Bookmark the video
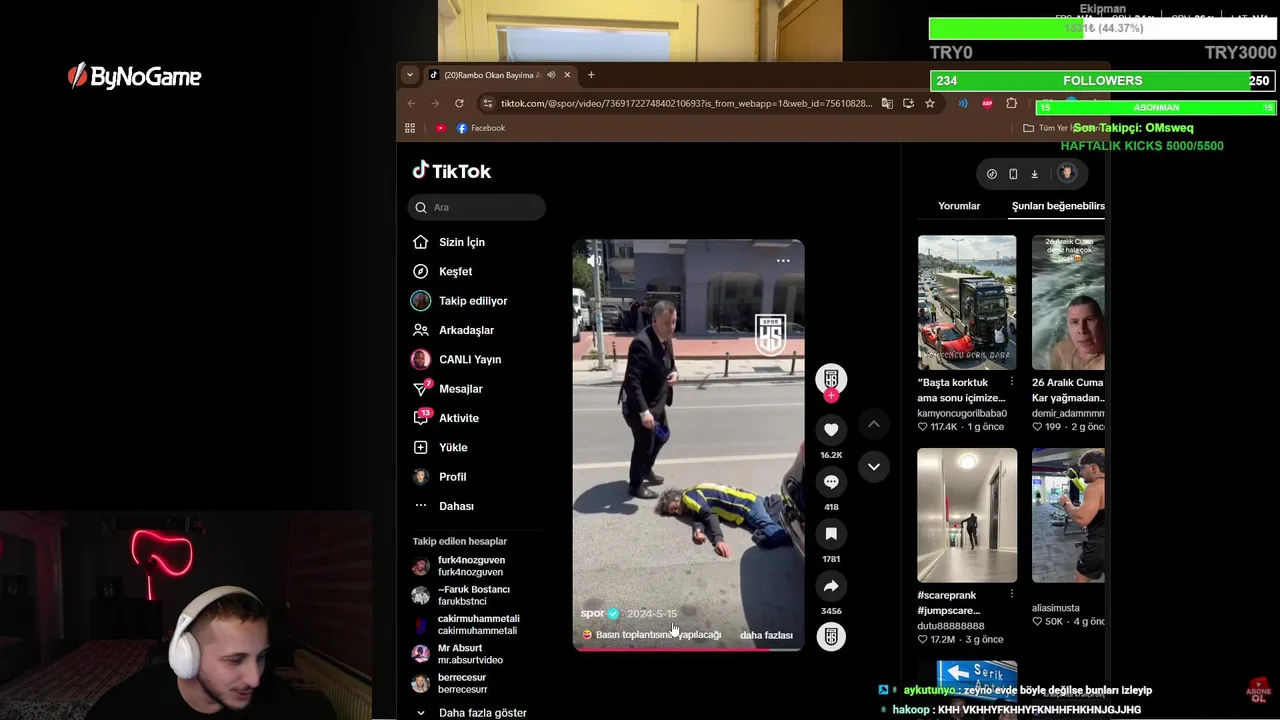Viewport: 1280px width, 720px height. click(831, 533)
